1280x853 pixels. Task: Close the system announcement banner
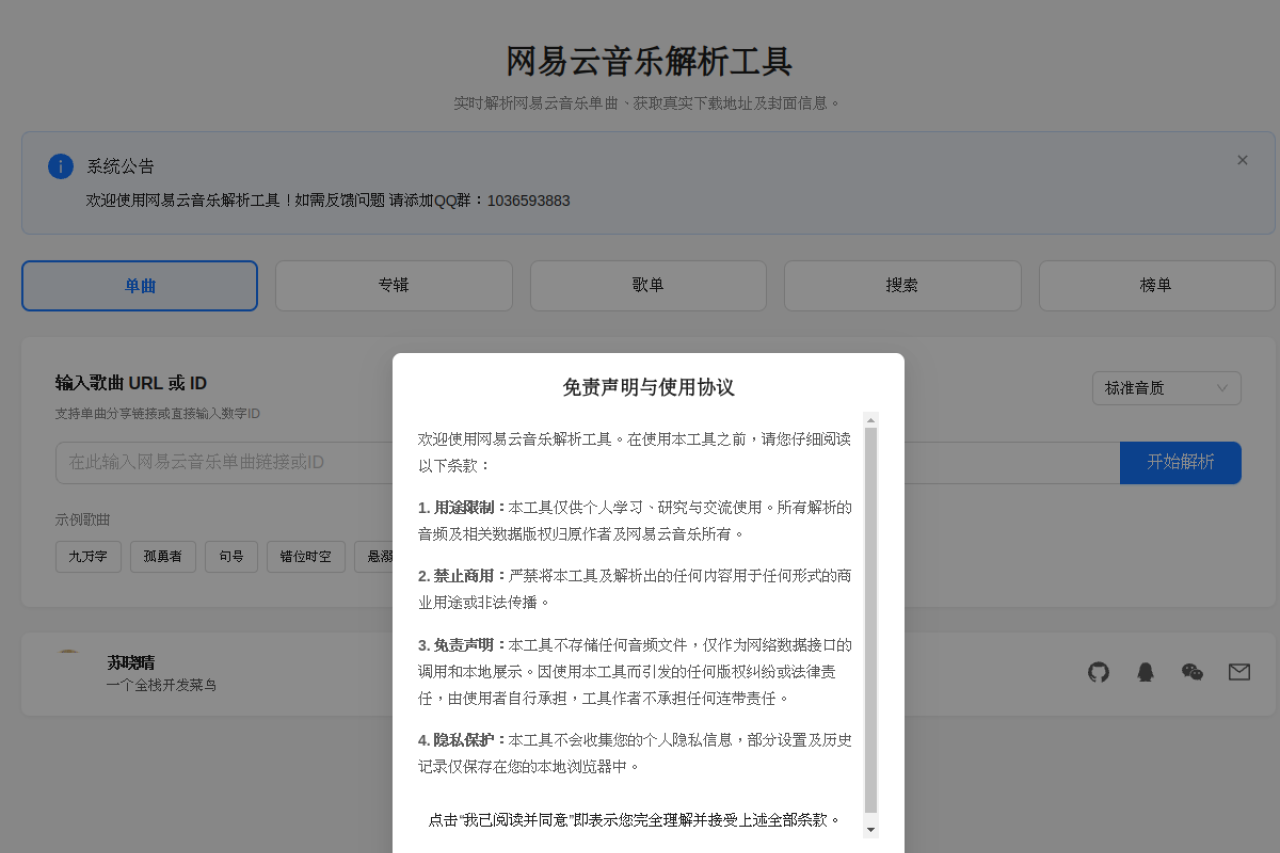1242,160
